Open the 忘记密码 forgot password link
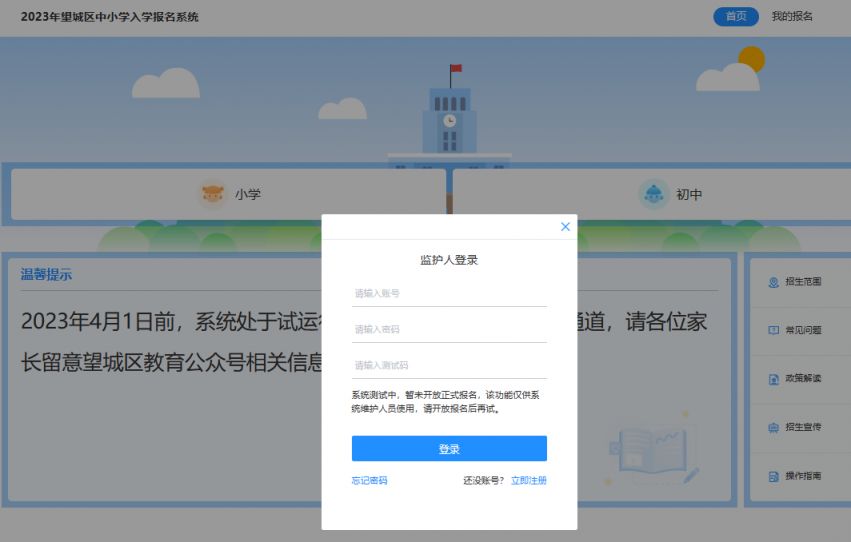The image size is (851, 542). click(x=370, y=480)
